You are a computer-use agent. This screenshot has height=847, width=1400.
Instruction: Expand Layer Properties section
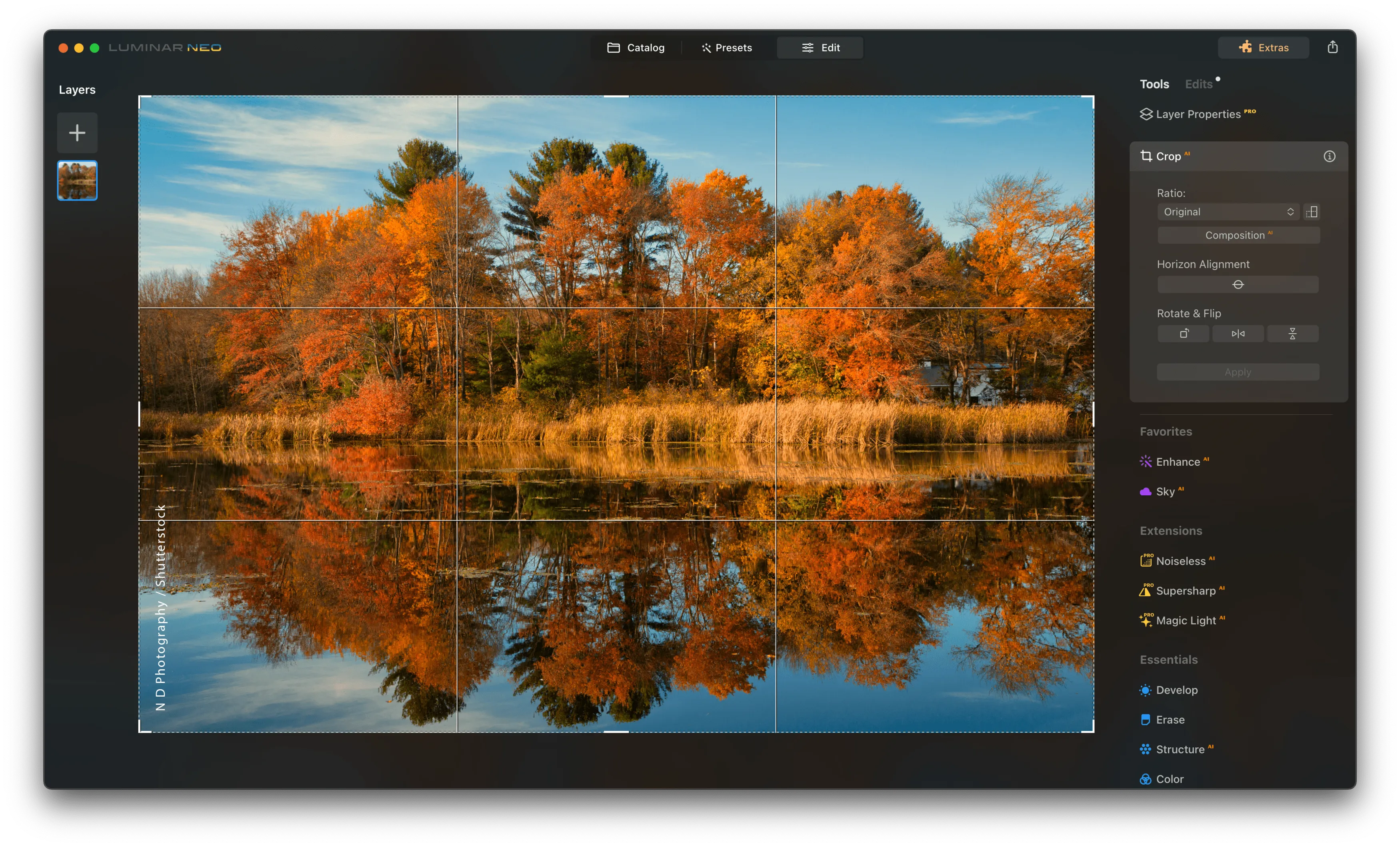[1198, 114]
